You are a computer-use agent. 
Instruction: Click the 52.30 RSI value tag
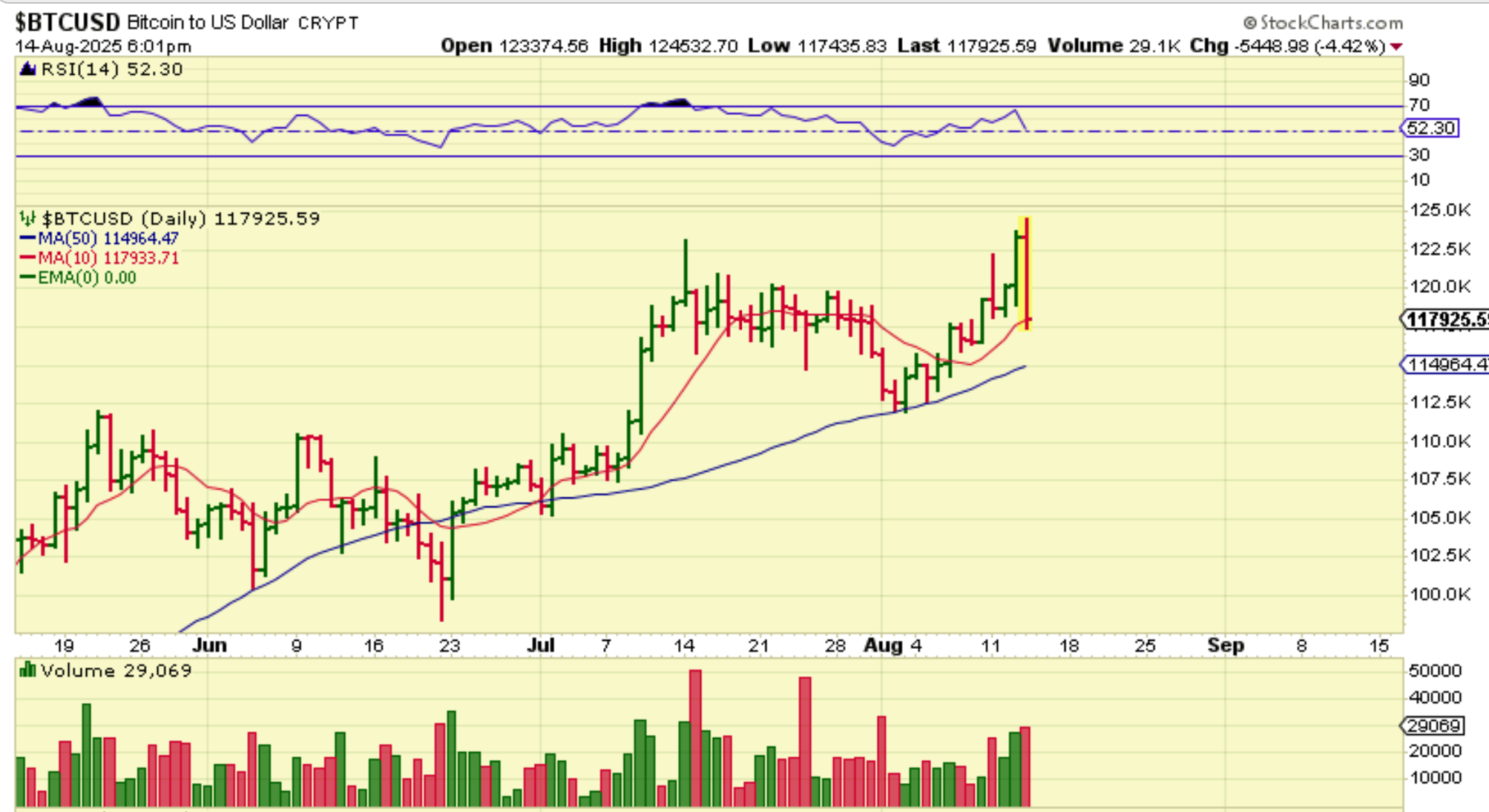click(x=1430, y=128)
